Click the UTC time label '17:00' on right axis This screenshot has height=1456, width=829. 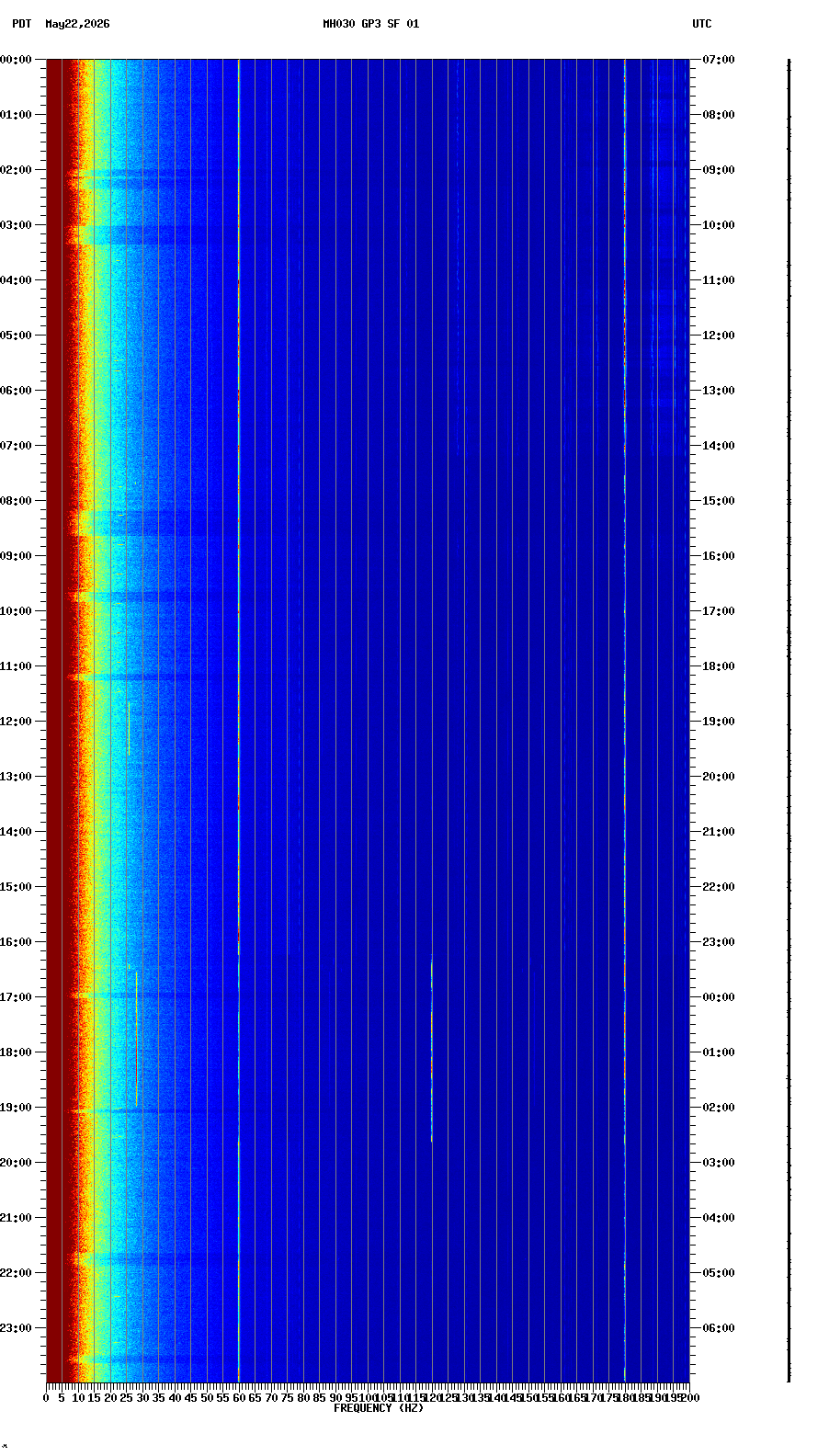point(718,611)
